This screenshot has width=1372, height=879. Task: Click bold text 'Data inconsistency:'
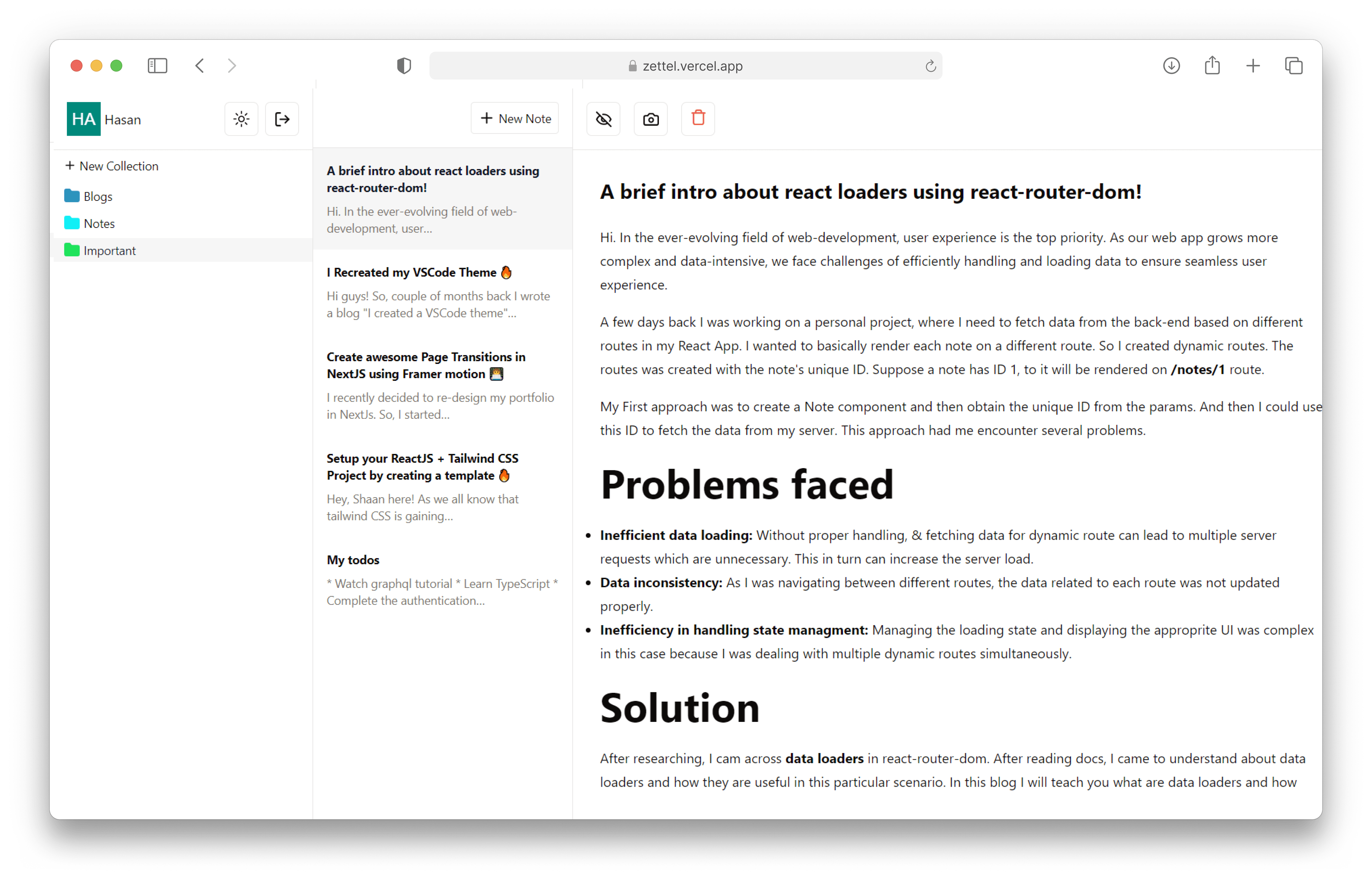[661, 582]
